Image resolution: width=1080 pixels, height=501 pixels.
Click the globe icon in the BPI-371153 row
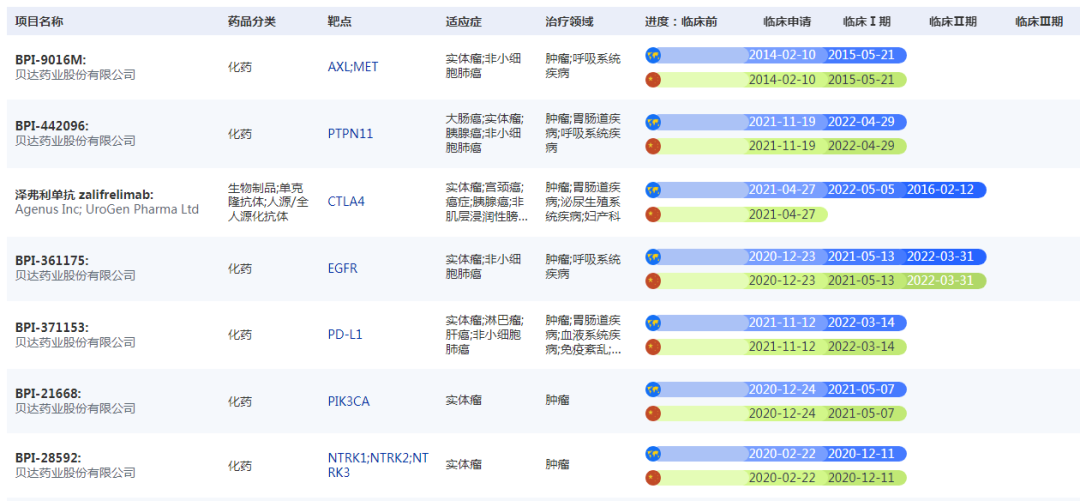coord(653,323)
